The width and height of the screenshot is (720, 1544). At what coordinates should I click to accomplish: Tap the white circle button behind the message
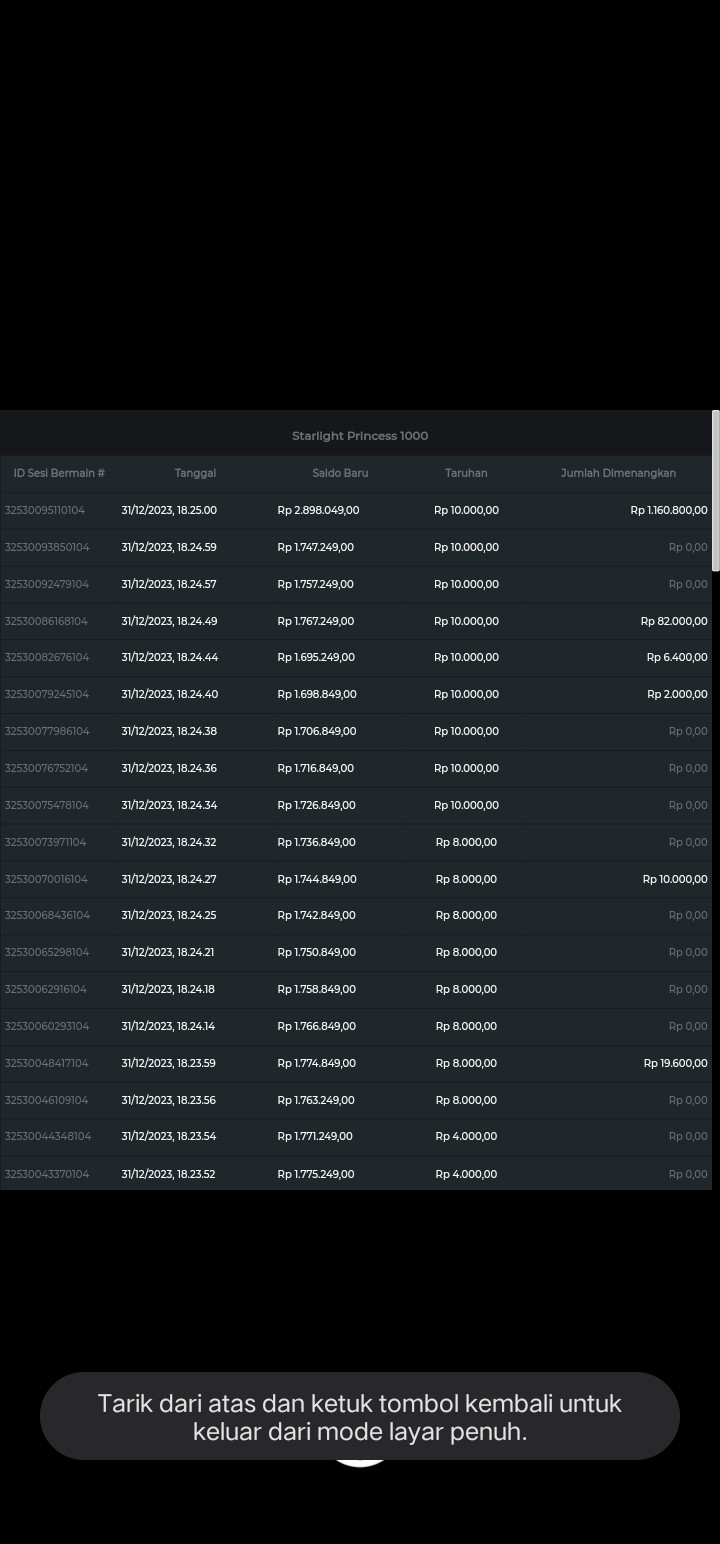pyautogui.click(x=360, y=1464)
